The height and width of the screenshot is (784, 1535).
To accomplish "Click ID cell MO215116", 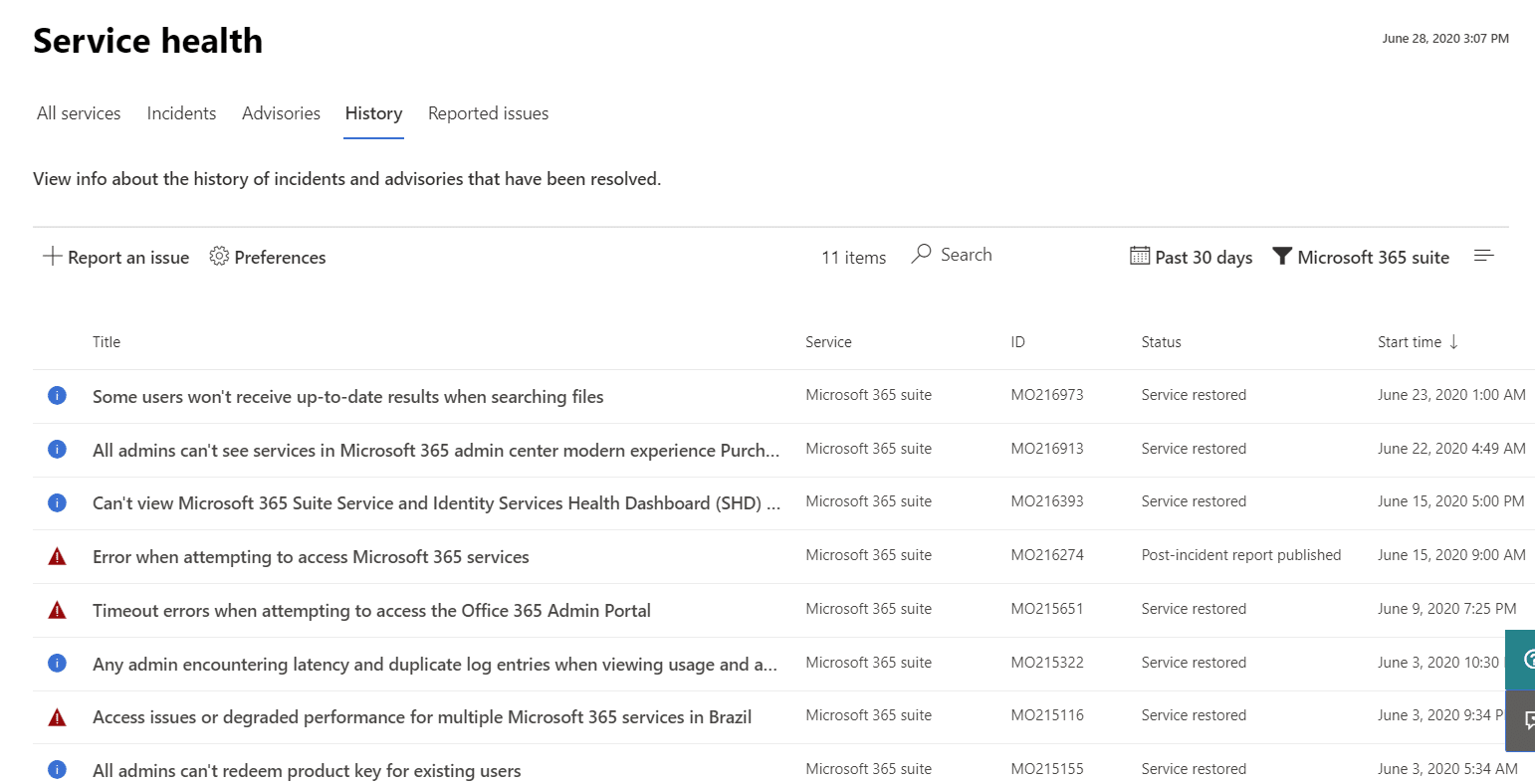I will (x=1047, y=715).
